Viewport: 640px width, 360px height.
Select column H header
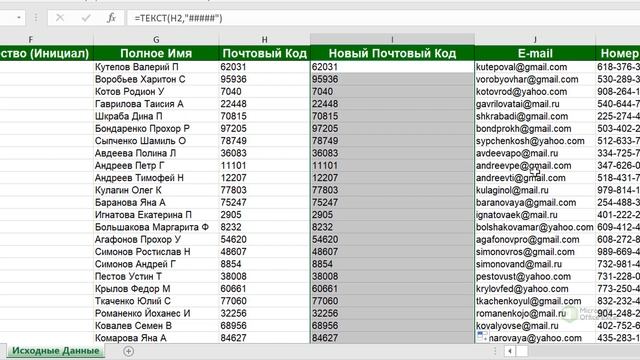[x=264, y=40]
